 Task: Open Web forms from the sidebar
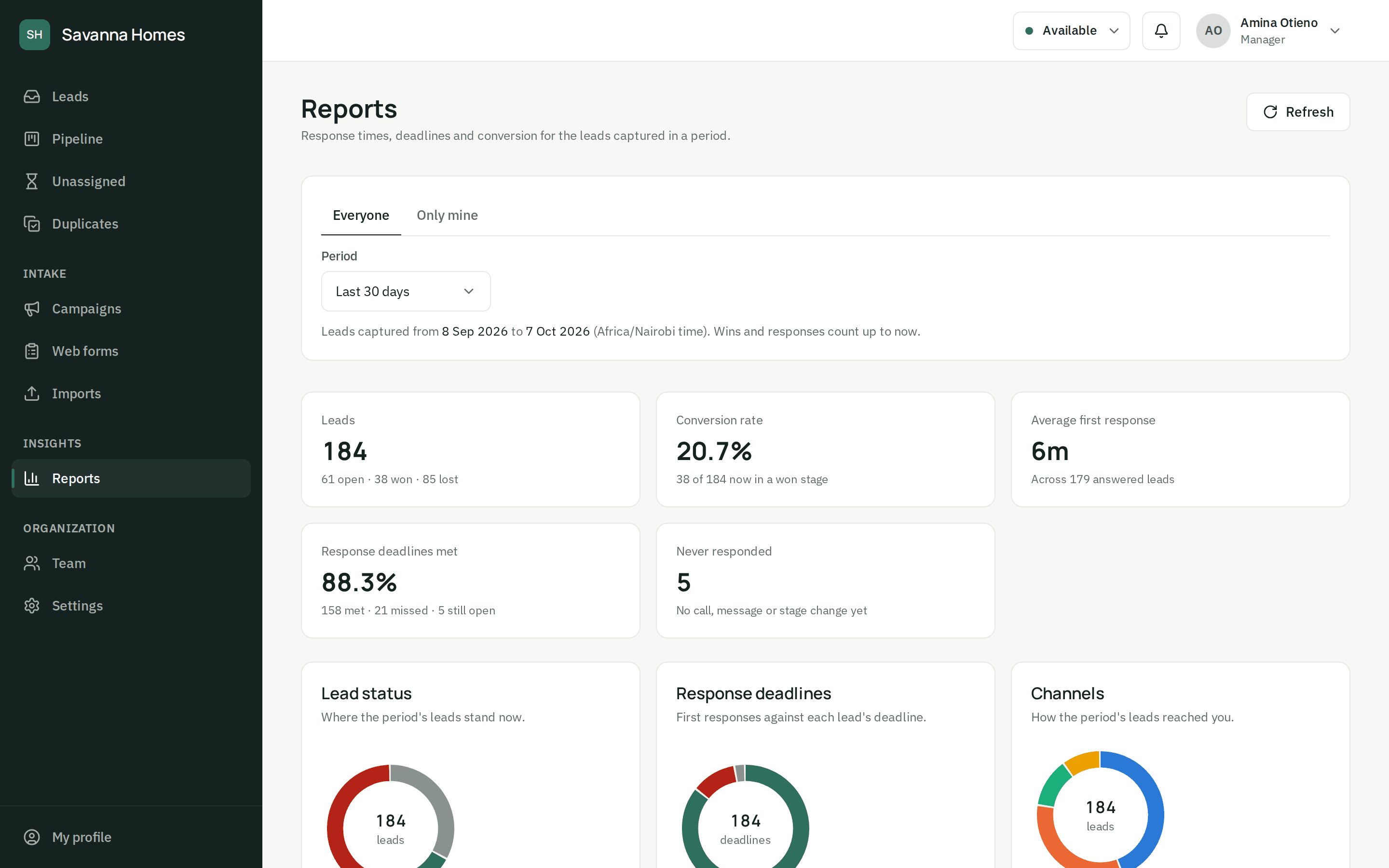[x=131, y=352]
